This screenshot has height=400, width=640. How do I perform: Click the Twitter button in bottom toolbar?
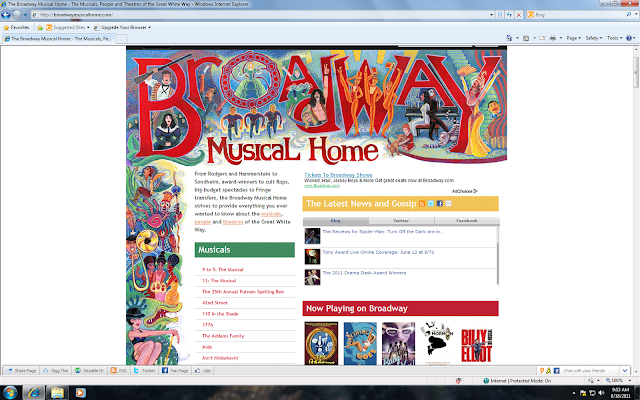point(144,371)
